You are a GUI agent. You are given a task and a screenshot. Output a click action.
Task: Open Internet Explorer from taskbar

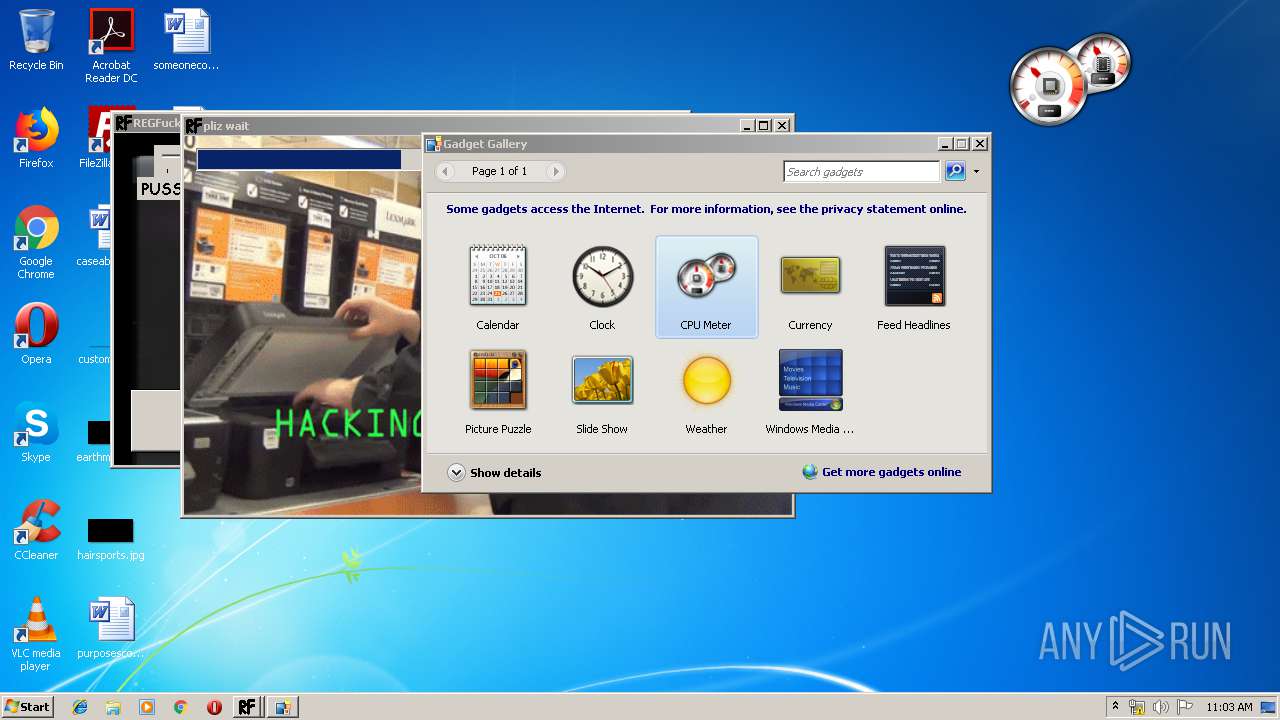(80, 707)
